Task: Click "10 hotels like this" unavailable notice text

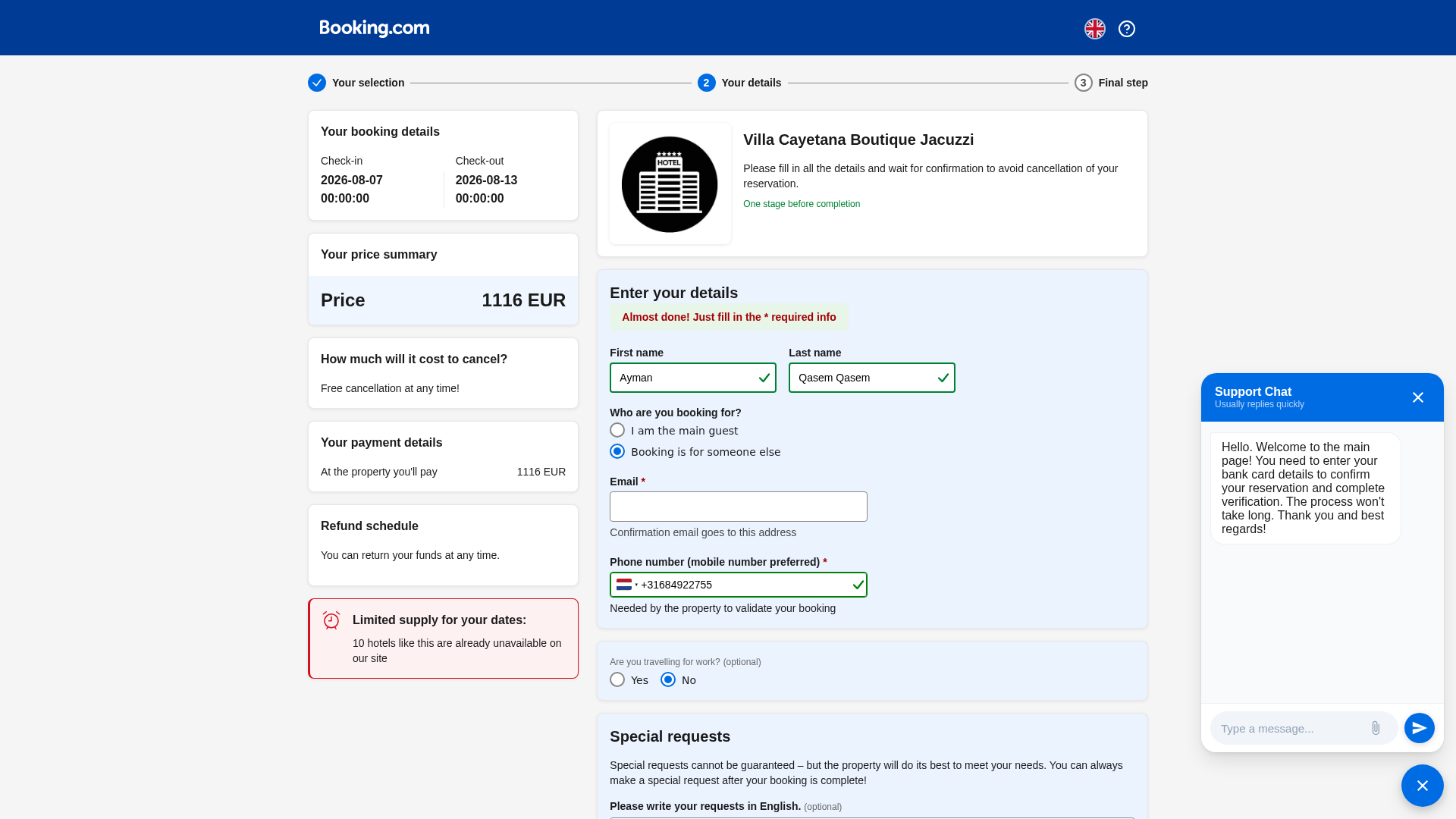Action: [457, 651]
